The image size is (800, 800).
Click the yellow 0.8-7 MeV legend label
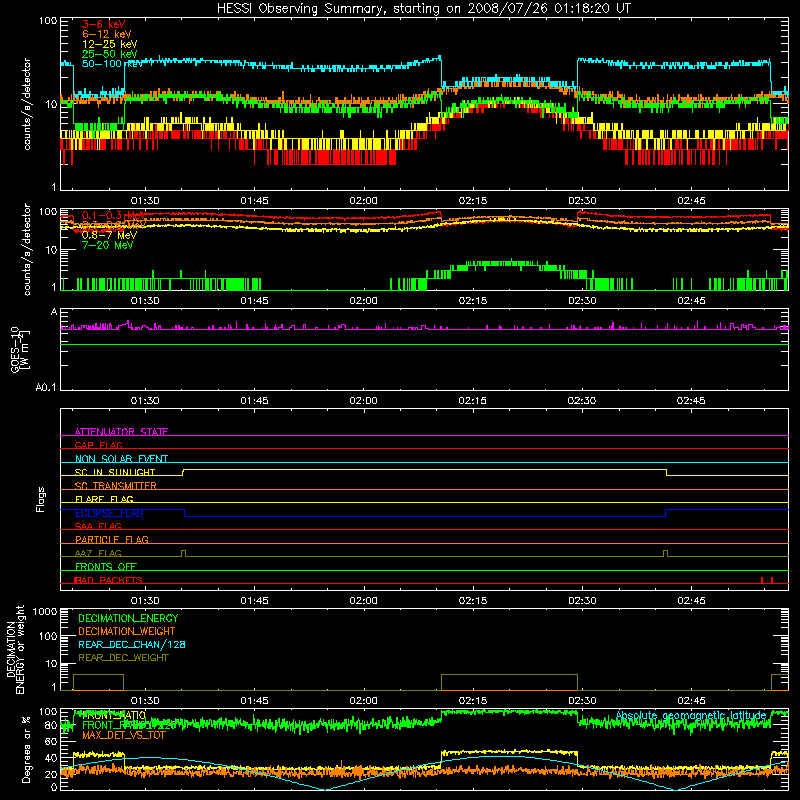109,235
